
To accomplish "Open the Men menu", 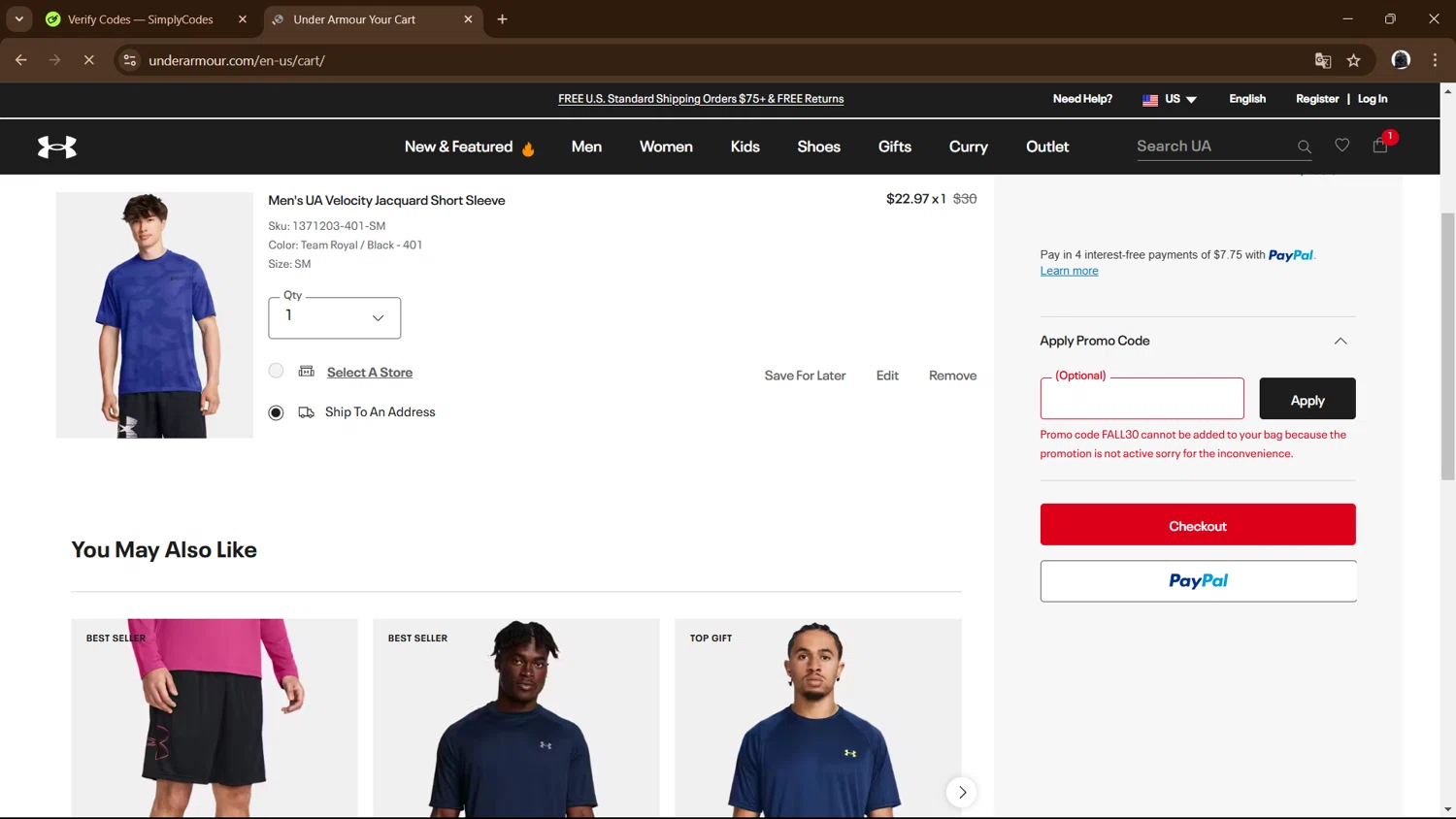I will pyautogui.click(x=586, y=147).
